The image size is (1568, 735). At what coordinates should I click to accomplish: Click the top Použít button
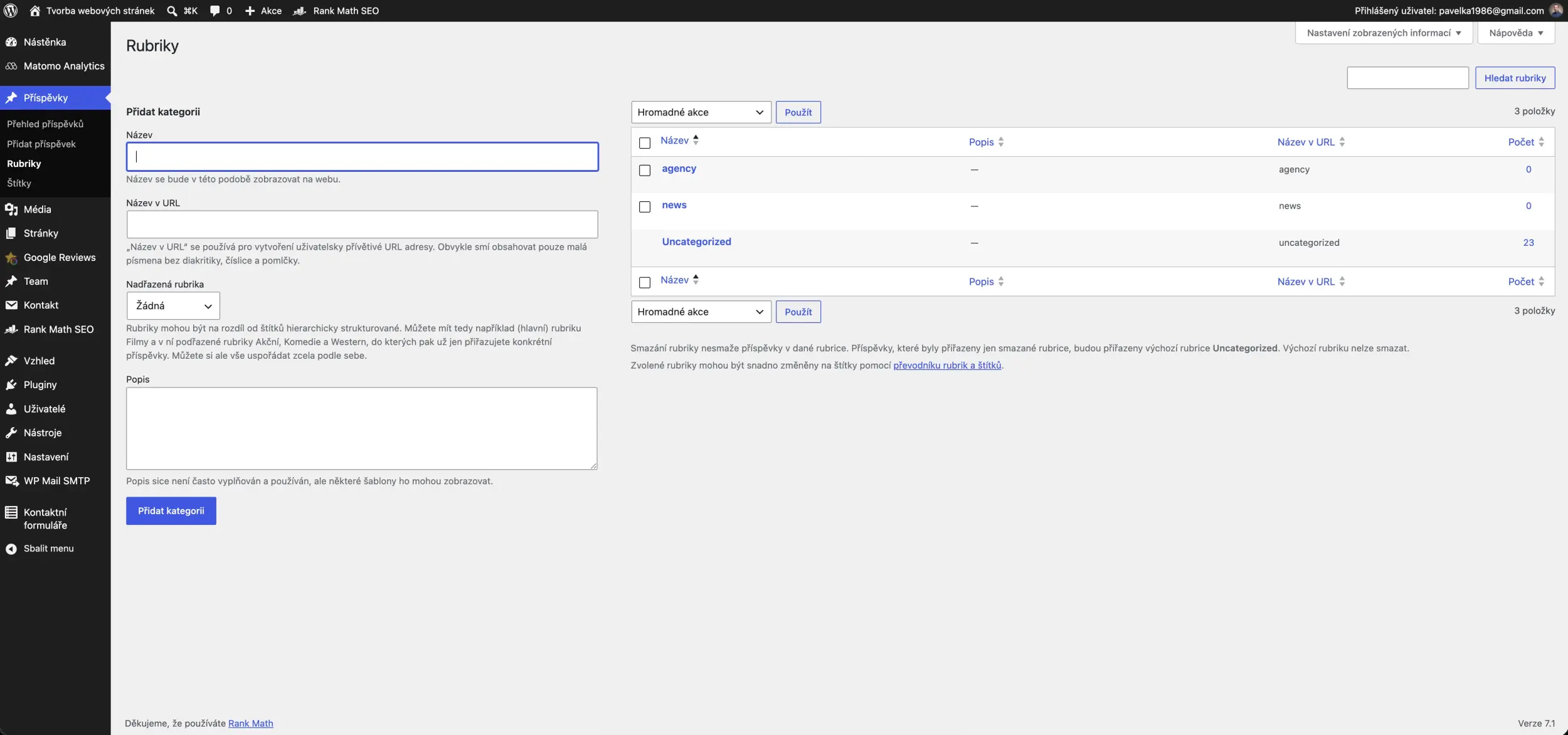(x=798, y=112)
